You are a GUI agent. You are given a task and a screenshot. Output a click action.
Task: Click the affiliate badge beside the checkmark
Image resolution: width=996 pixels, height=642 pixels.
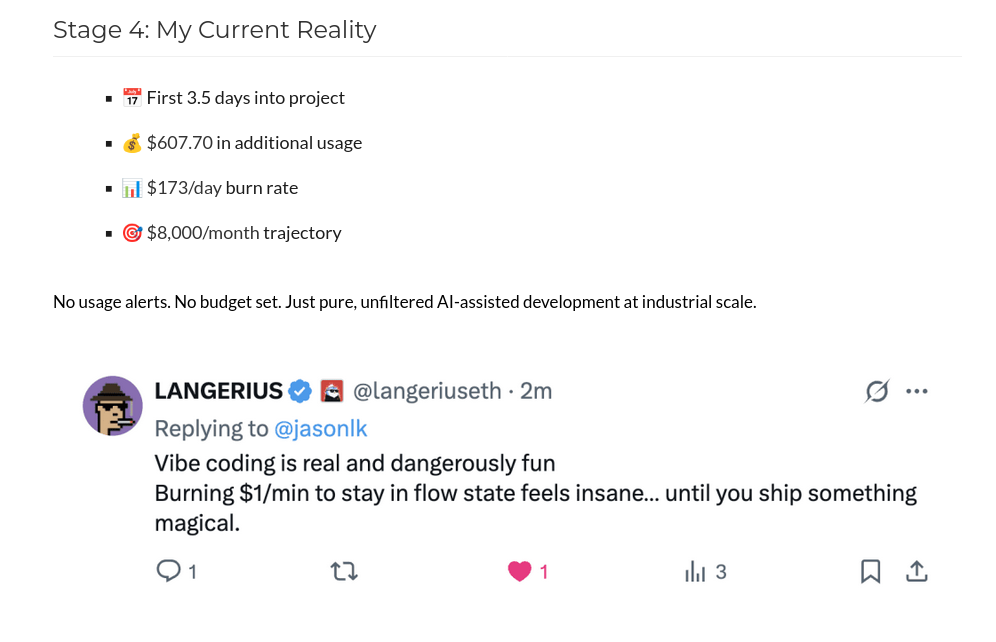[331, 391]
